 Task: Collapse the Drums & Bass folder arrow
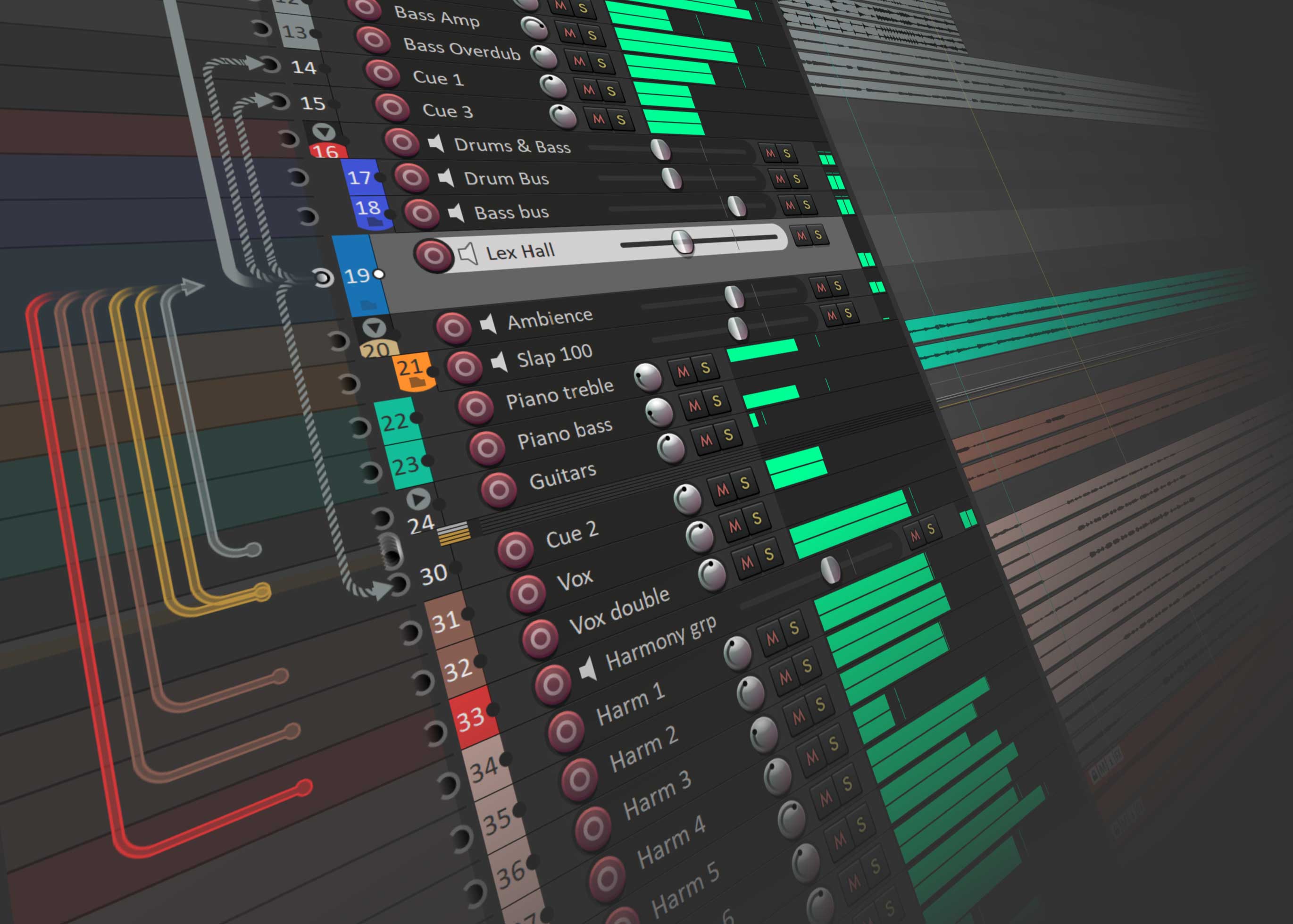(324, 132)
